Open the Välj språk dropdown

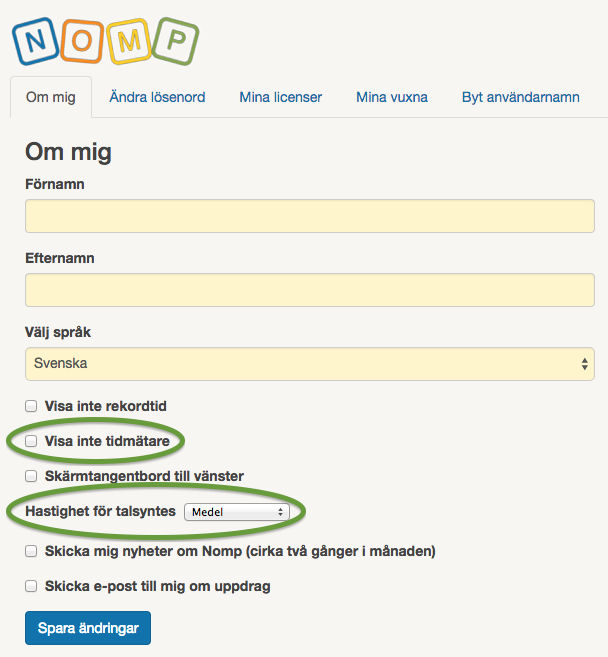pyautogui.click(x=310, y=364)
